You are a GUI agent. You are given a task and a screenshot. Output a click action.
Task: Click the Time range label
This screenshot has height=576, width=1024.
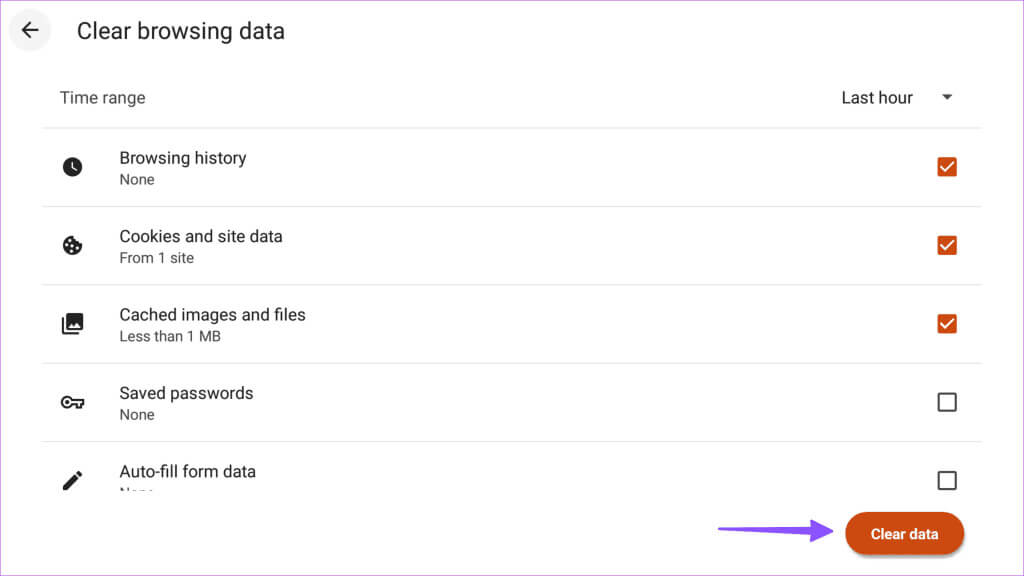[x=103, y=98]
